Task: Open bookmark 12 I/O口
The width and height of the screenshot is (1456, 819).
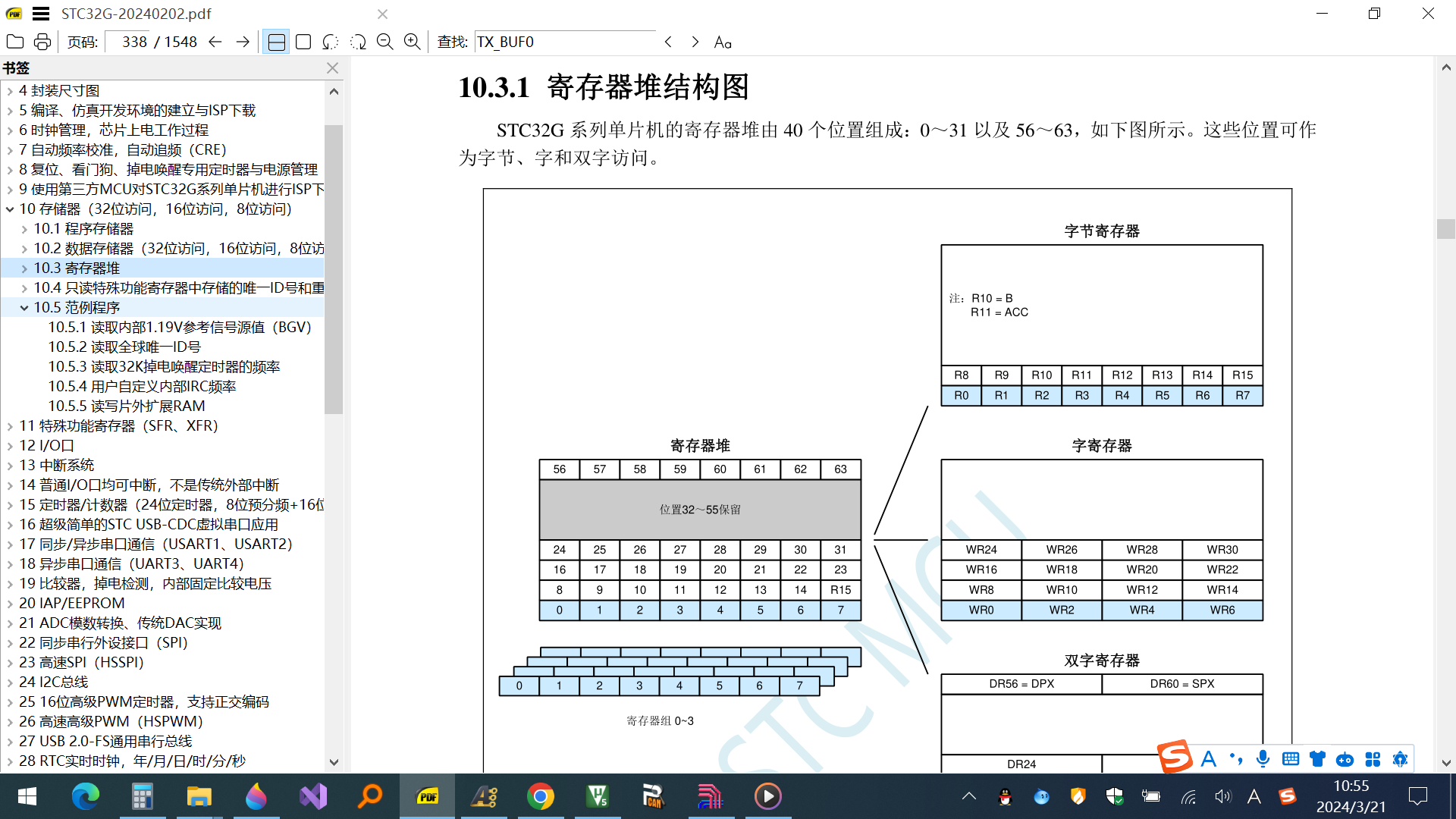Action: [46, 446]
